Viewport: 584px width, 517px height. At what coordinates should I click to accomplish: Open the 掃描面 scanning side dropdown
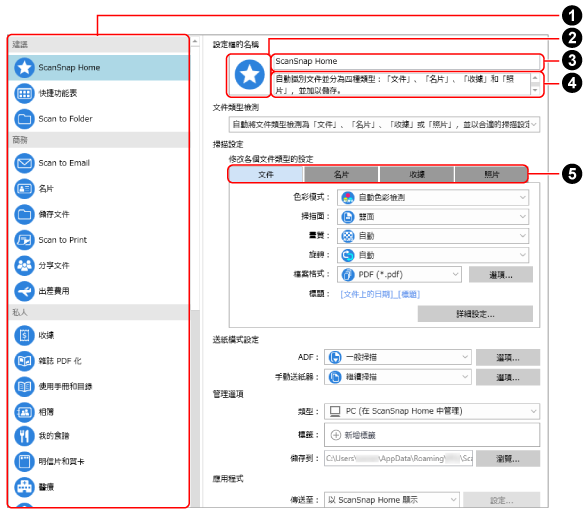[433, 217]
